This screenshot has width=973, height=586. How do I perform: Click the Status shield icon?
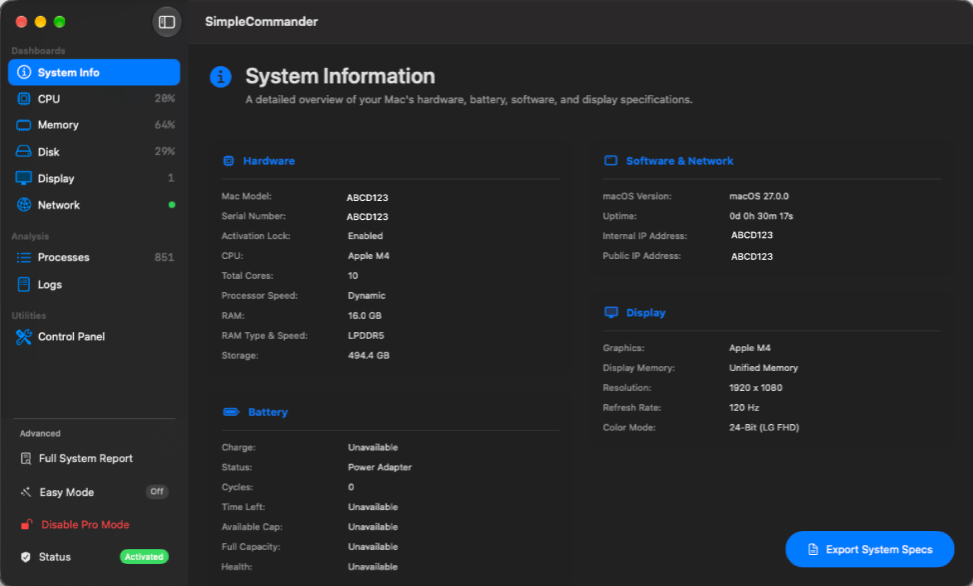[x=25, y=557]
